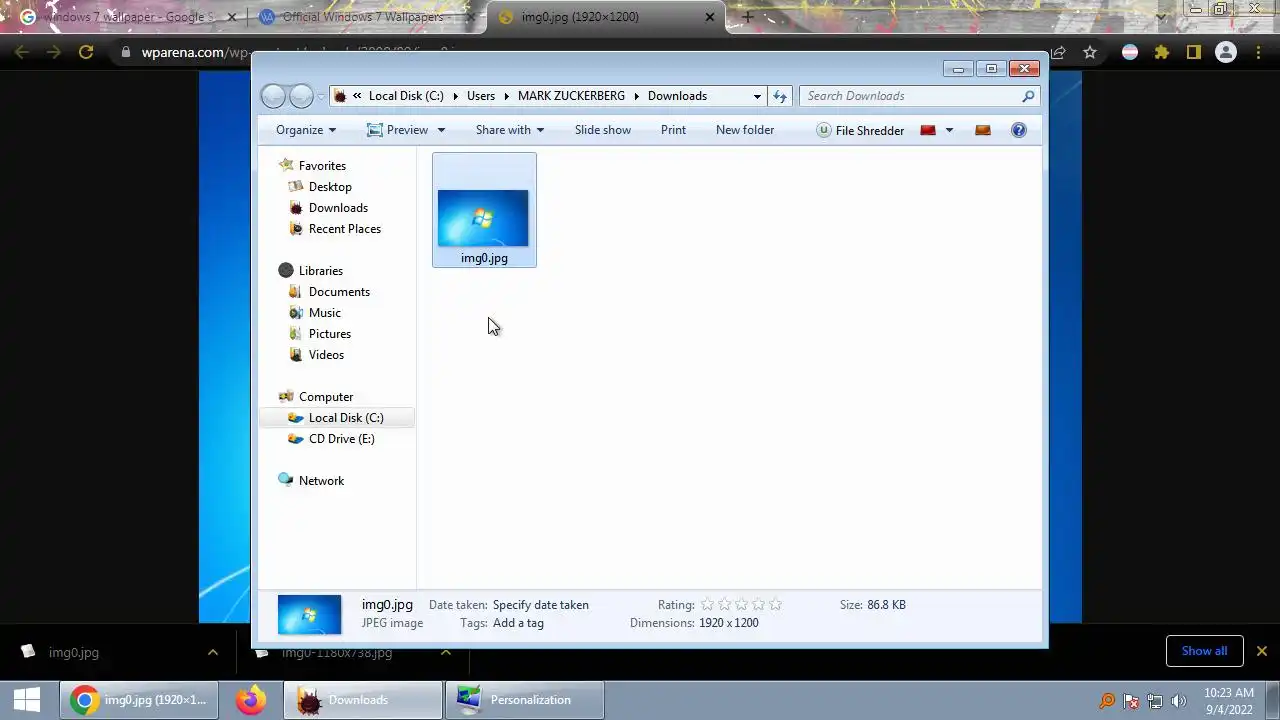Viewport: 1280px width, 720px height.
Task: Select Libraries in the navigation pane
Action: click(320, 271)
